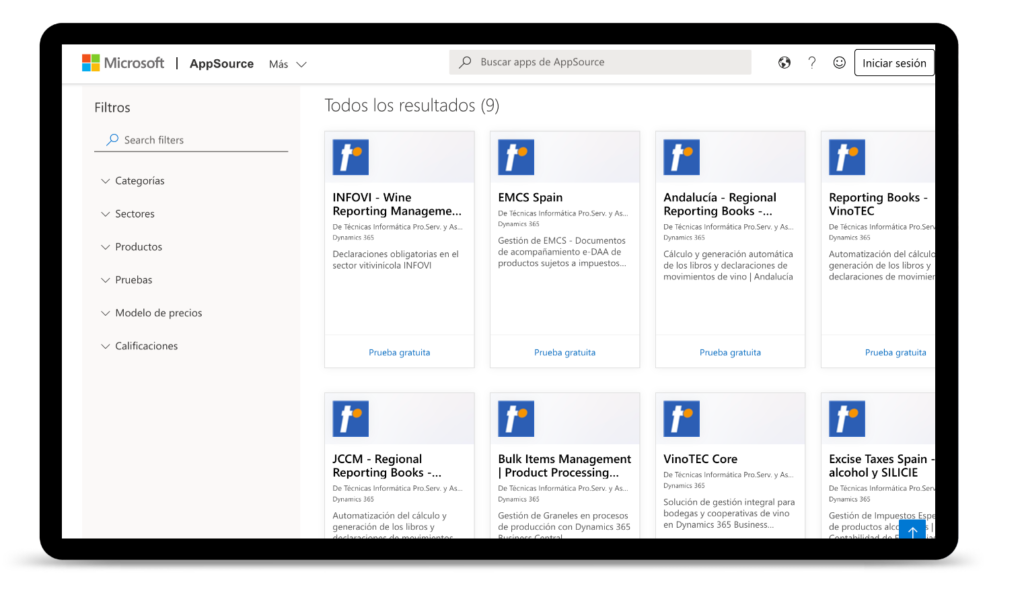Click the Andalucía Regional Reporting Books logo

tap(681, 157)
